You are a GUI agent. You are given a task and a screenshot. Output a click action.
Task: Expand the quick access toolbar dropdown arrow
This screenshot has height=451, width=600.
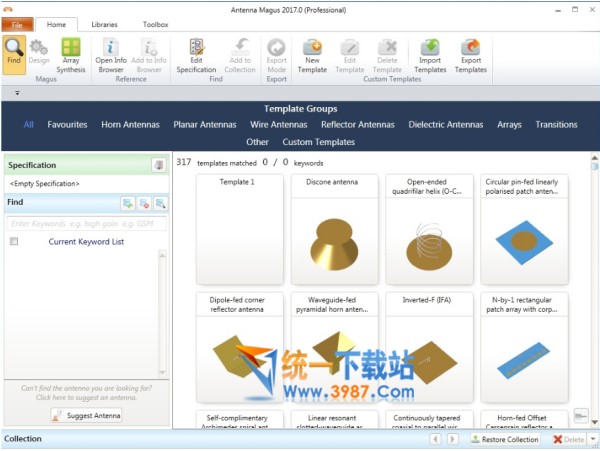click(17, 93)
